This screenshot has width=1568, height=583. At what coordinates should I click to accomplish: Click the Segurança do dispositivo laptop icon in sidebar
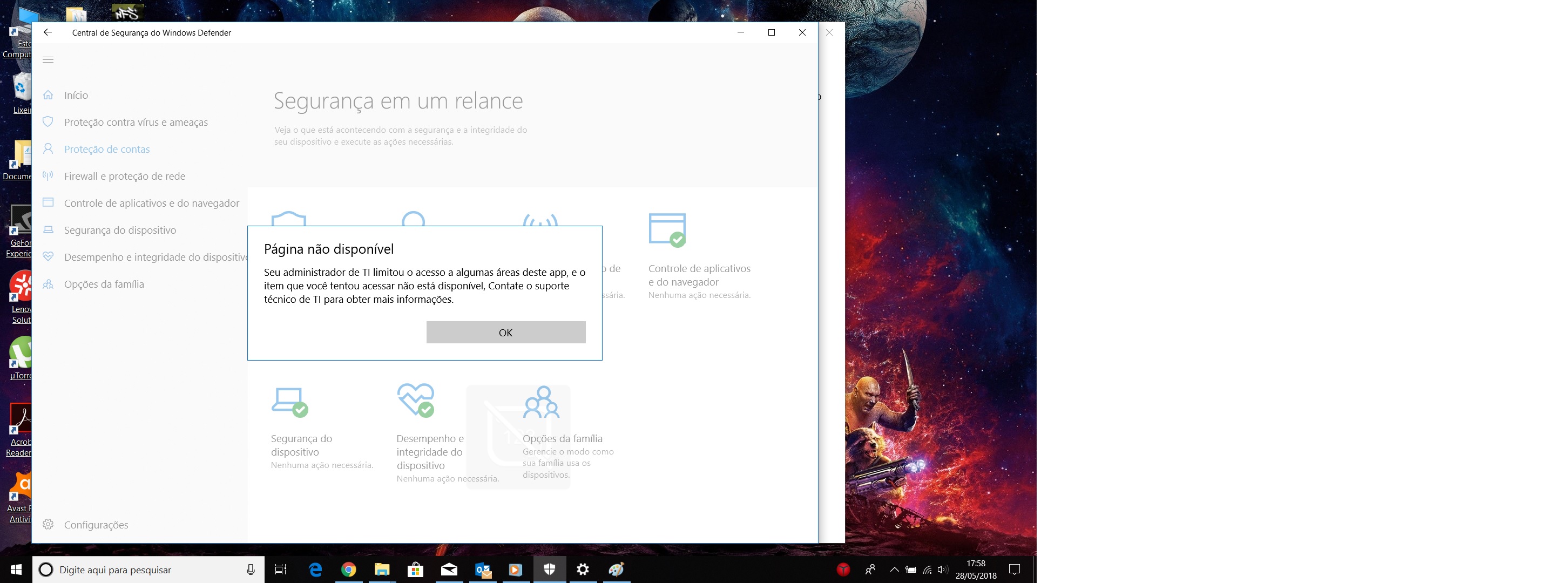[48, 230]
